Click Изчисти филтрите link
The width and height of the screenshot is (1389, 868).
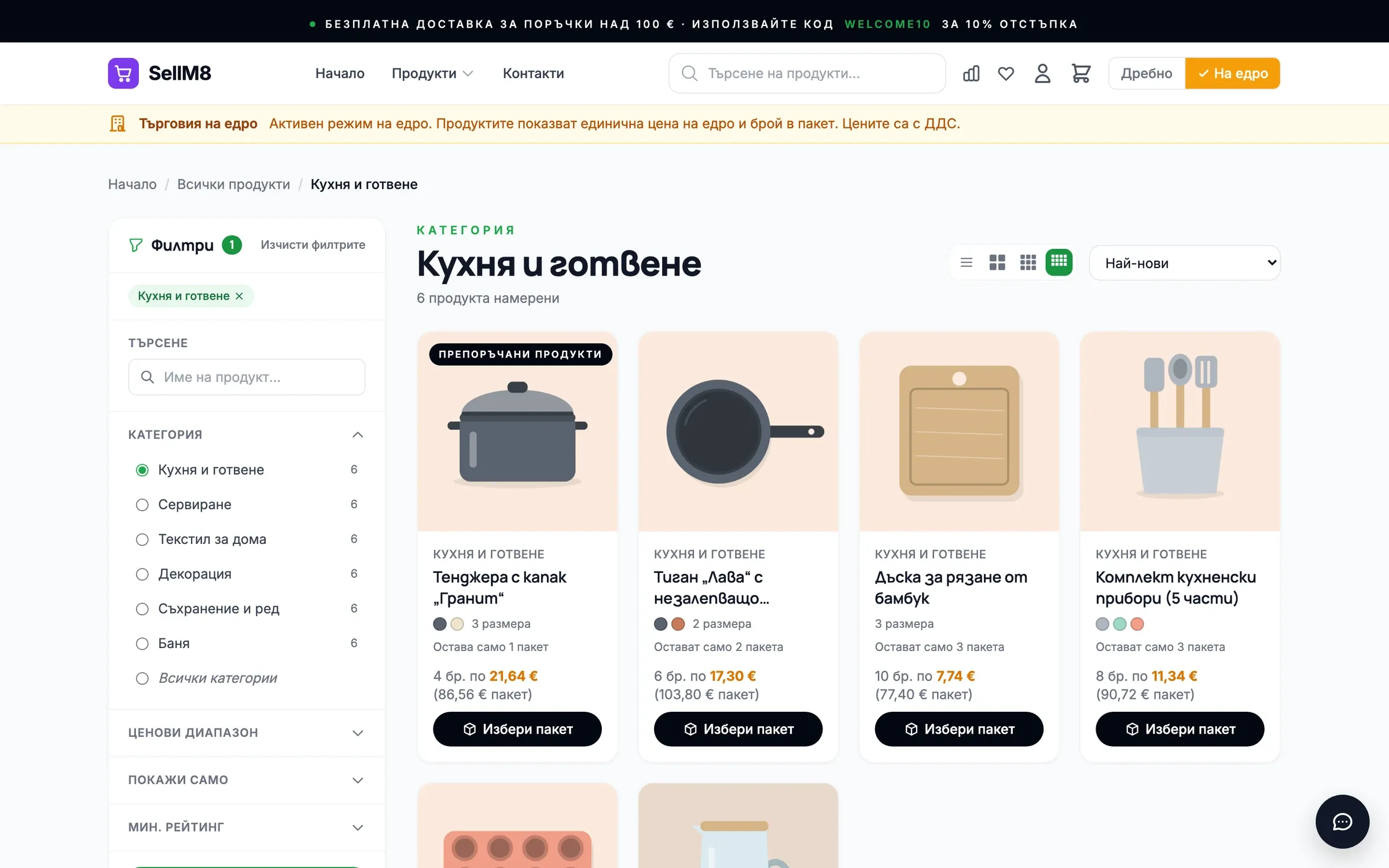click(x=313, y=245)
